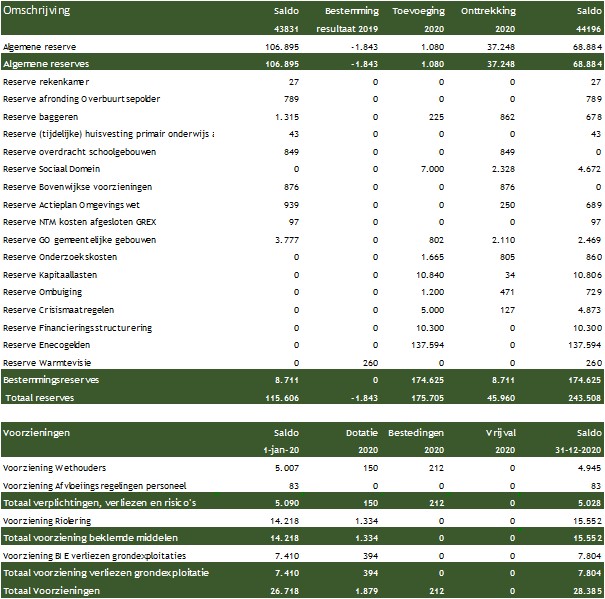Select the 'Voorziening Riolering' row label
605x599 pixels.
point(50,520)
